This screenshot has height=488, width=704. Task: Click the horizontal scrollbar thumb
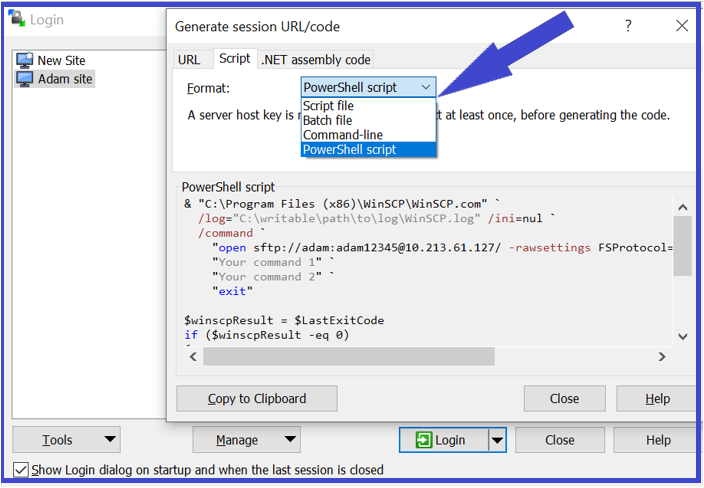[x=349, y=356]
